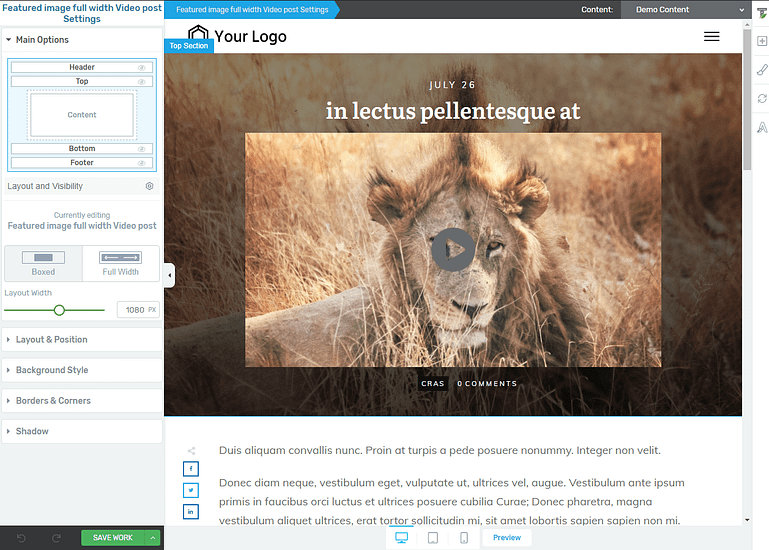The width and height of the screenshot is (769, 550).
Task: Open the typography A icon
Action: 762,128
